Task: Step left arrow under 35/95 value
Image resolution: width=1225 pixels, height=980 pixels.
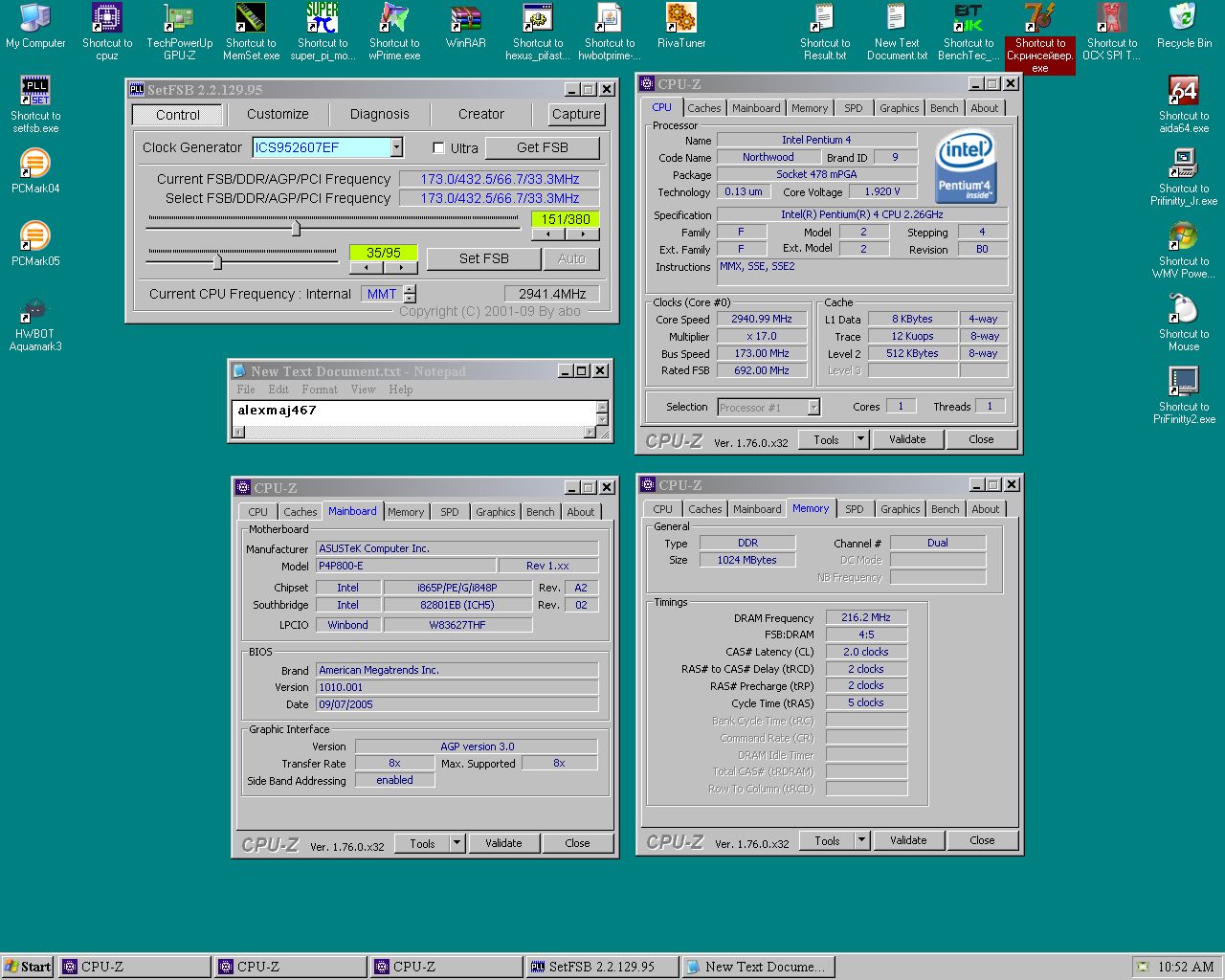Action: 367,268
